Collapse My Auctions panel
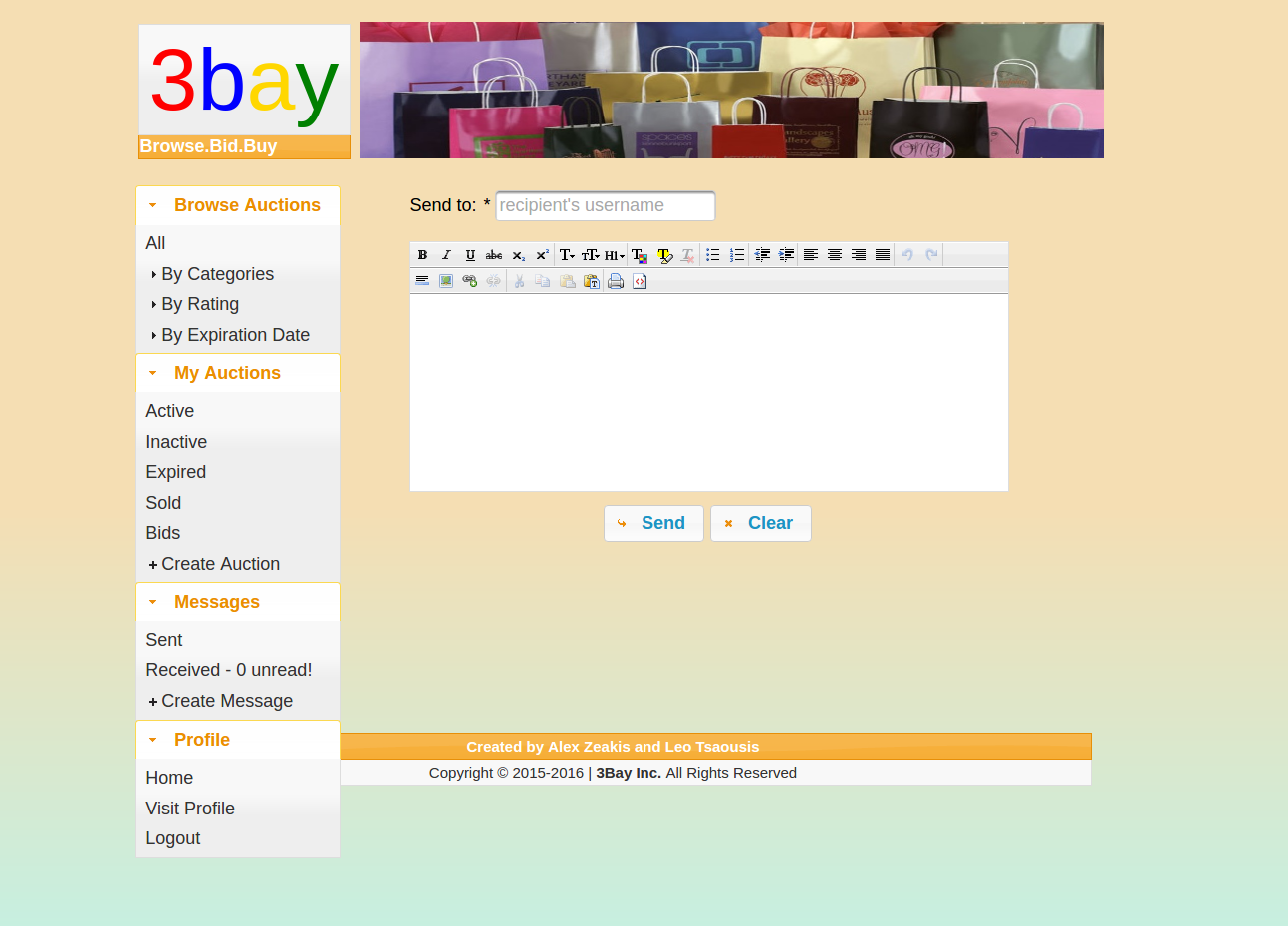 [238, 373]
